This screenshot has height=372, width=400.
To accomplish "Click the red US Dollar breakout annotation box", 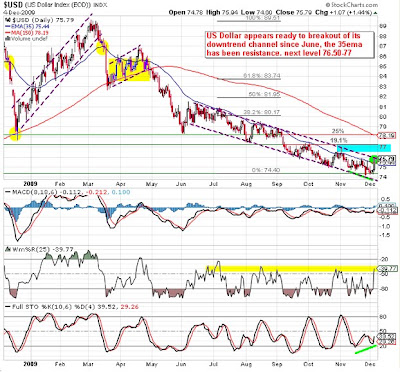I will (x=289, y=44).
